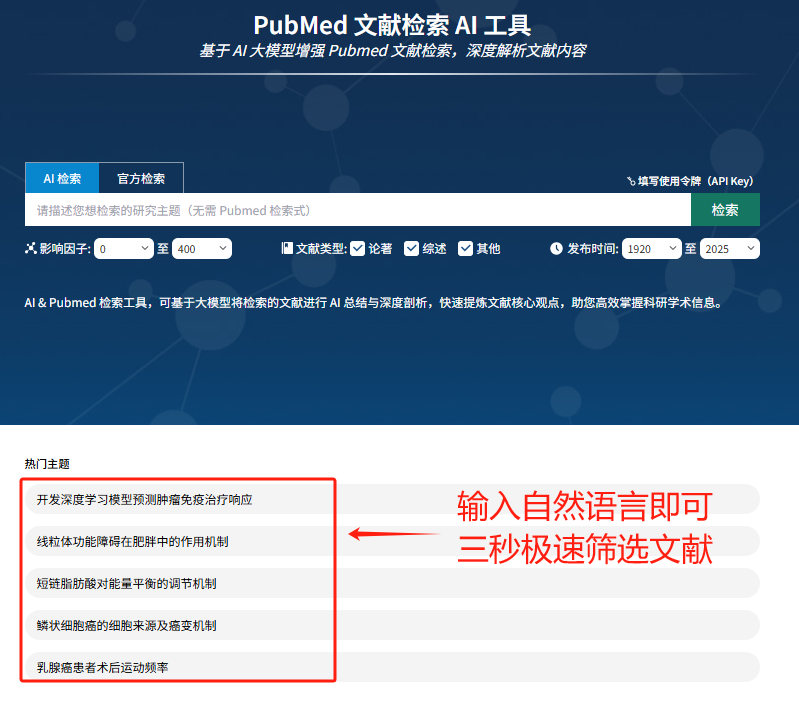Toggle the 论著 checkbox
Image resolution: width=799 pixels, height=703 pixels.
[x=358, y=249]
